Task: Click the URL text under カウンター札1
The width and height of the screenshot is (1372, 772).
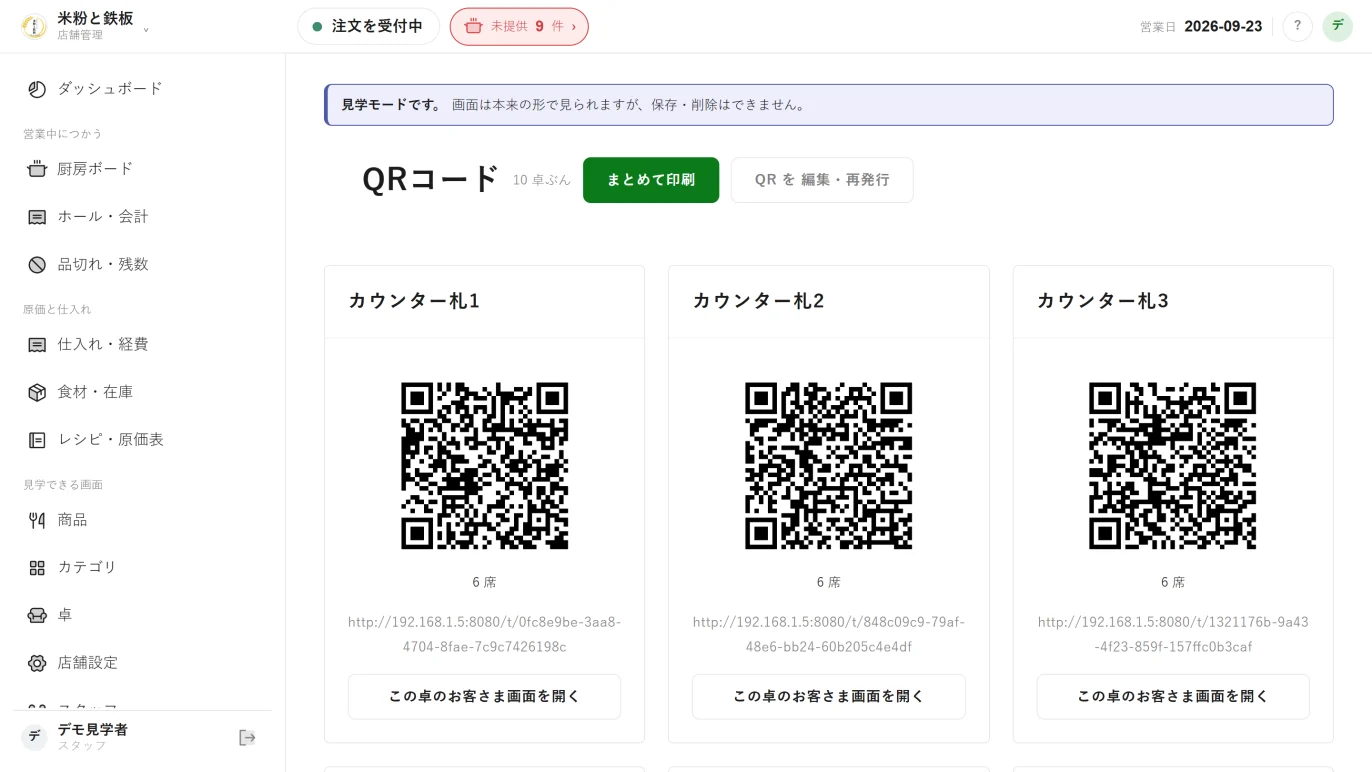Action: (484, 634)
